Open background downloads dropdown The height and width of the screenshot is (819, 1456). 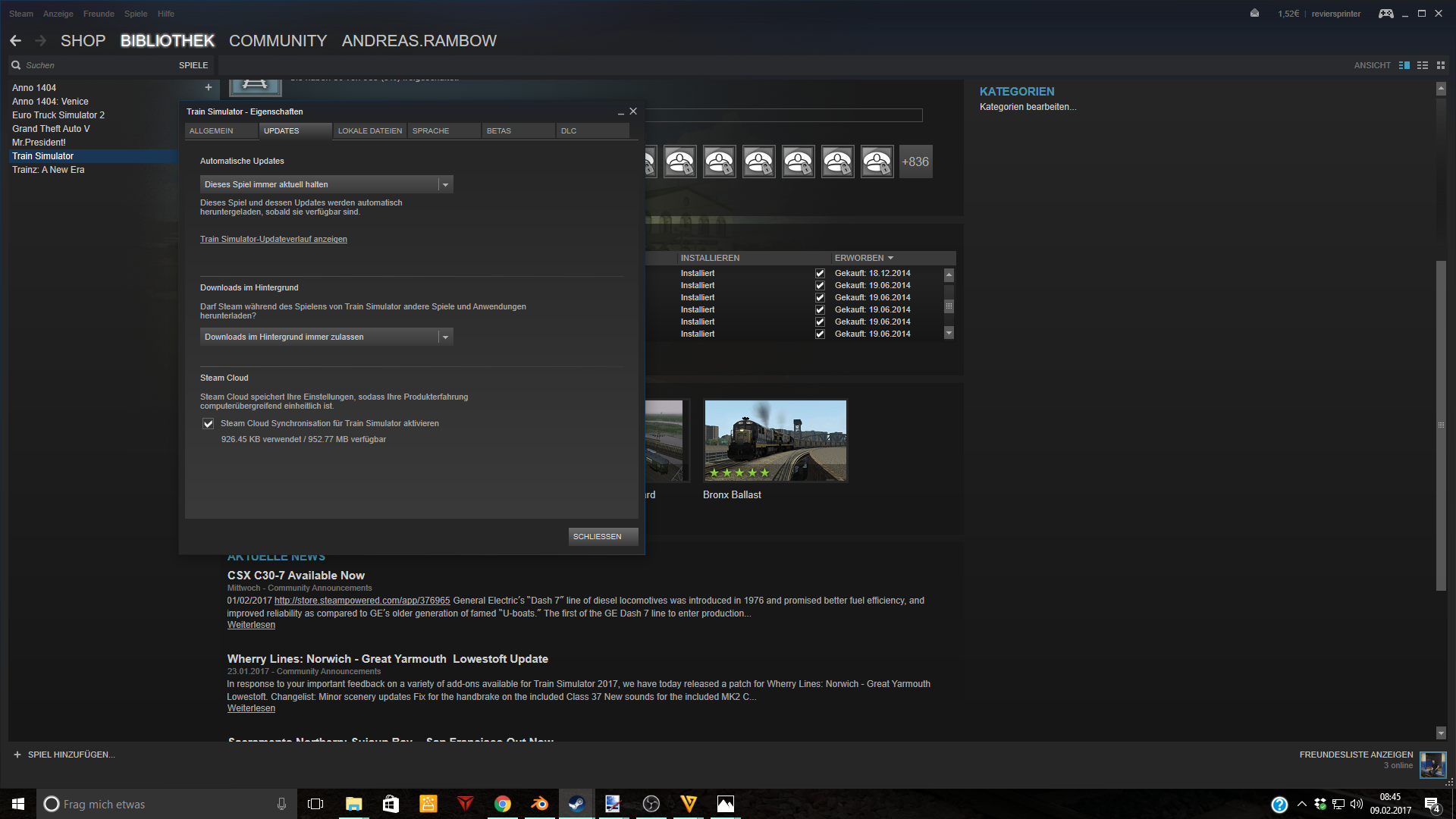coord(326,337)
